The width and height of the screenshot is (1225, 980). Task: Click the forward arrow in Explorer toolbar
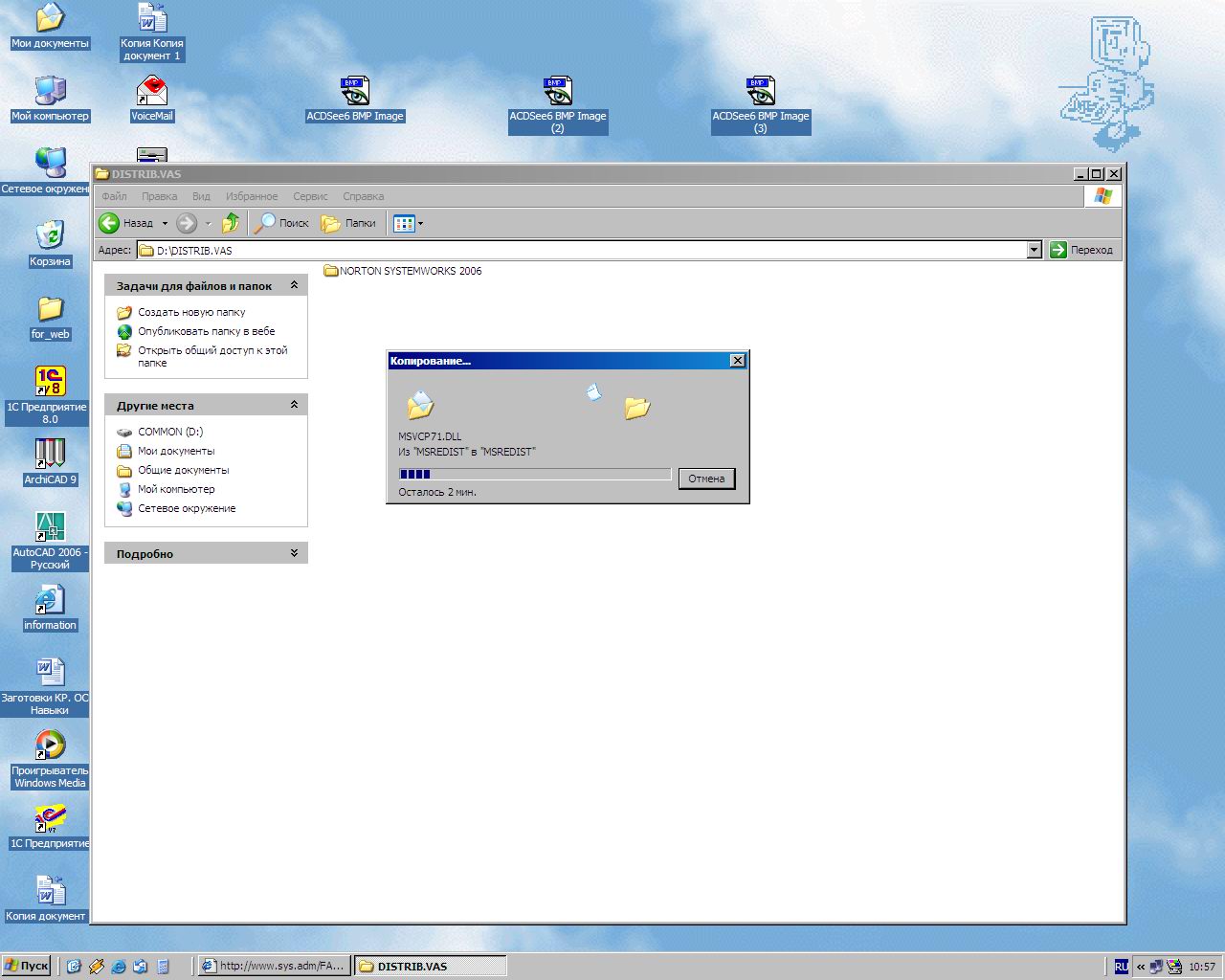coord(187,223)
